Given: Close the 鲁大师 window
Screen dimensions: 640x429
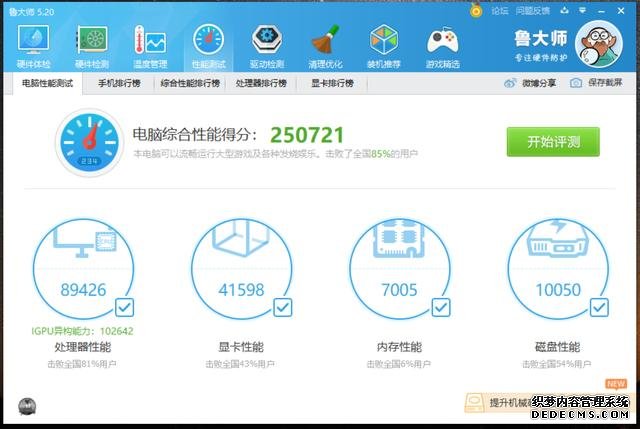Looking at the screenshot, I should coord(621,11).
